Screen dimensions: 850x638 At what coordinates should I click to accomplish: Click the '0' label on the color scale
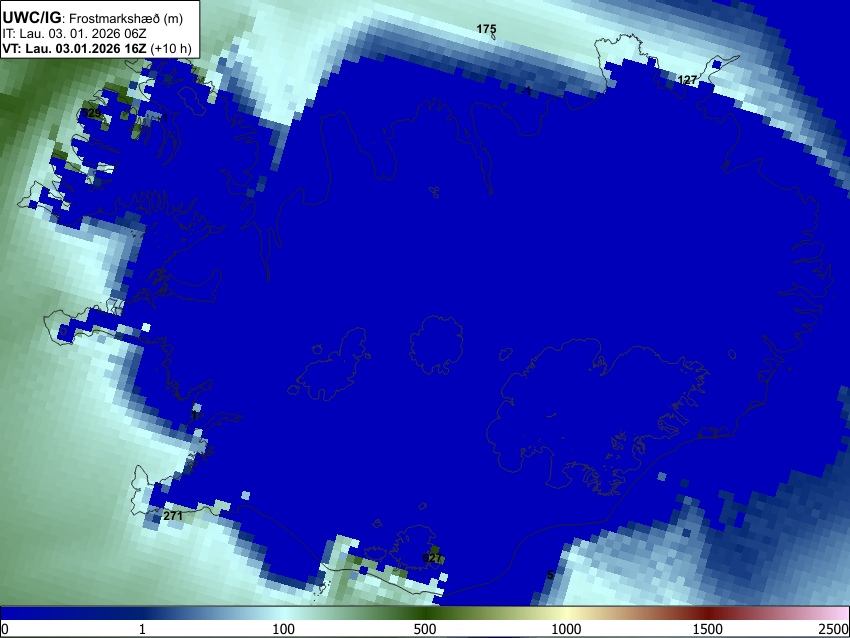tap(5, 629)
